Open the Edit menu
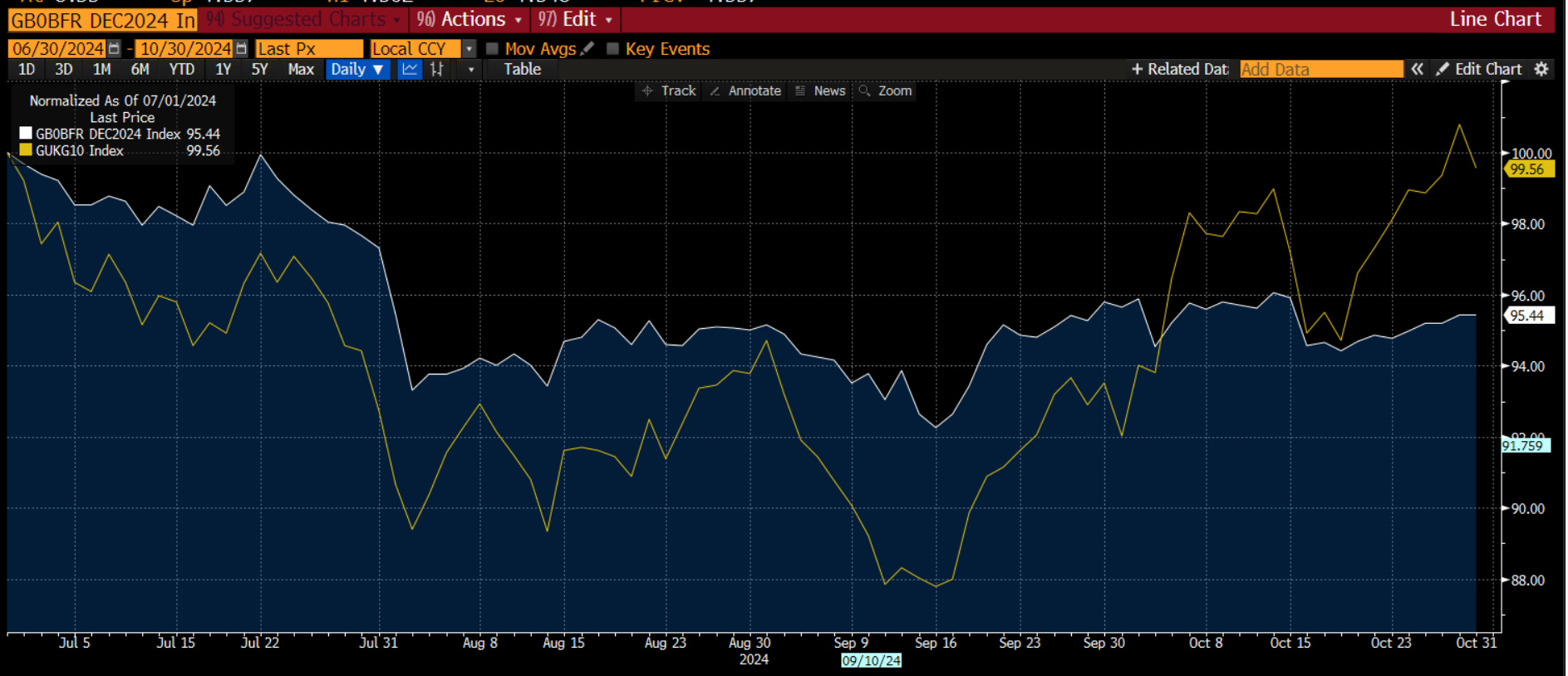This screenshot has width=1568, height=676. click(x=576, y=19)
